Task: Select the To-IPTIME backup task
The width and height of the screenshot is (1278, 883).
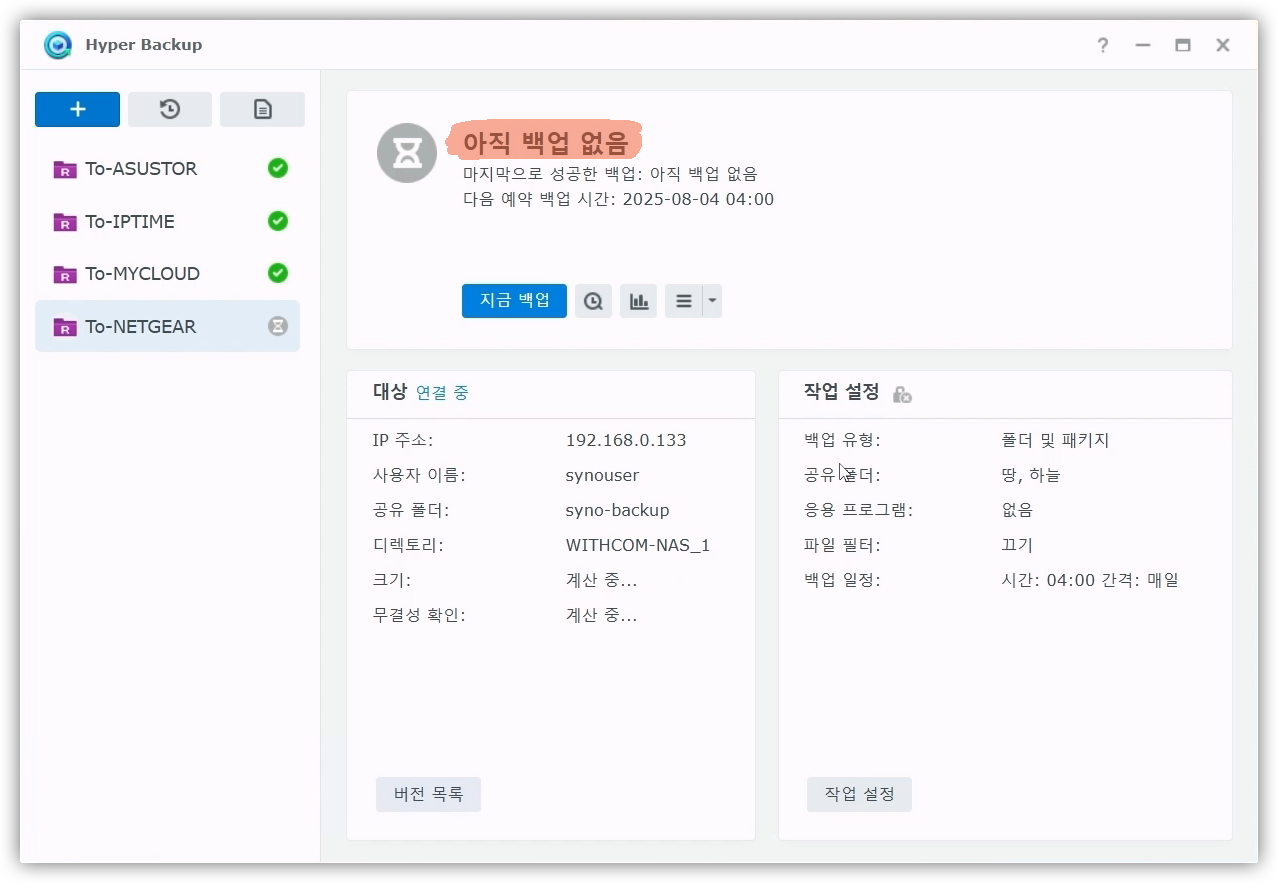Action: tap(130, 222)
